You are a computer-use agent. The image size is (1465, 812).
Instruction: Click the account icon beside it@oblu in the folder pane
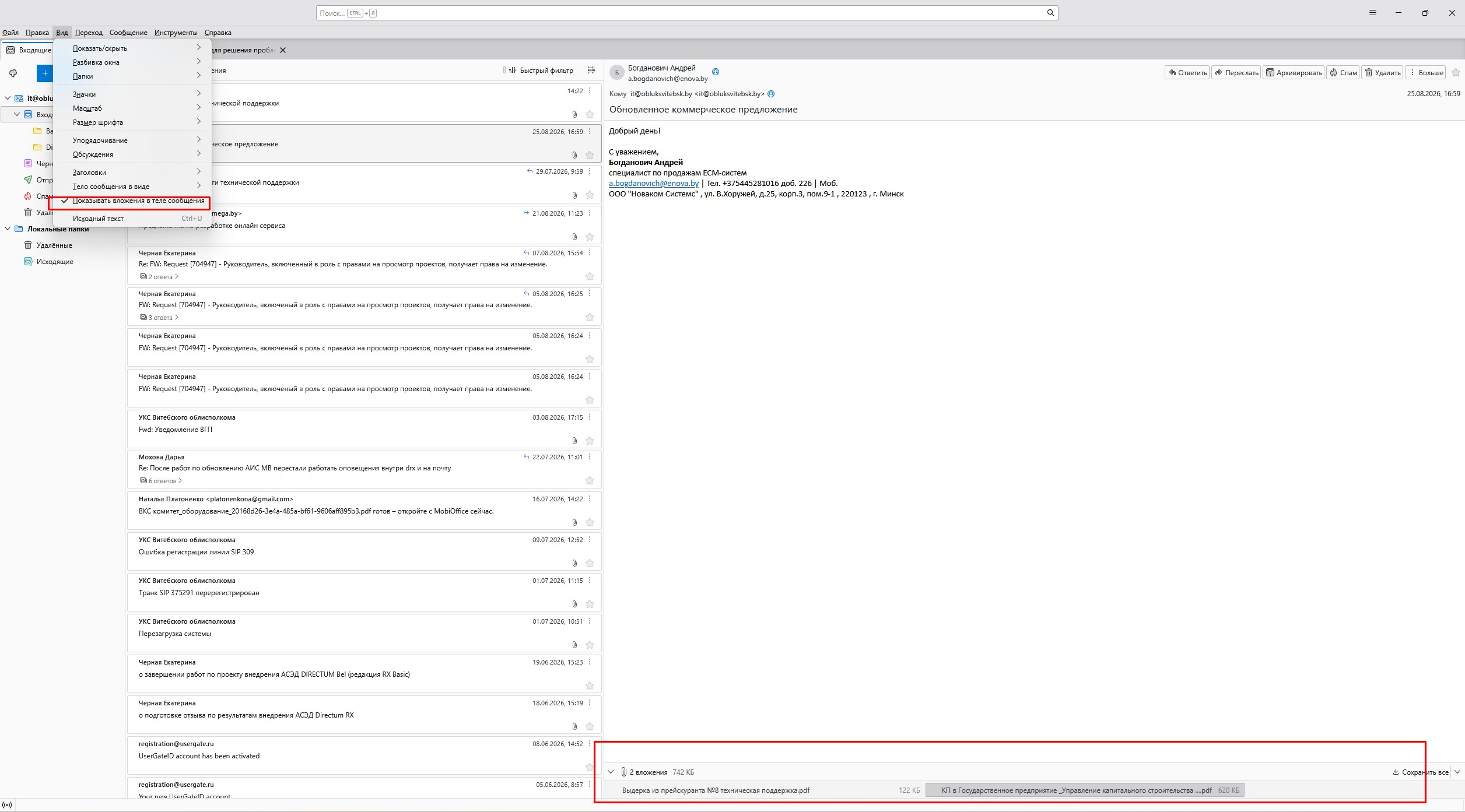tap(19, 98)
